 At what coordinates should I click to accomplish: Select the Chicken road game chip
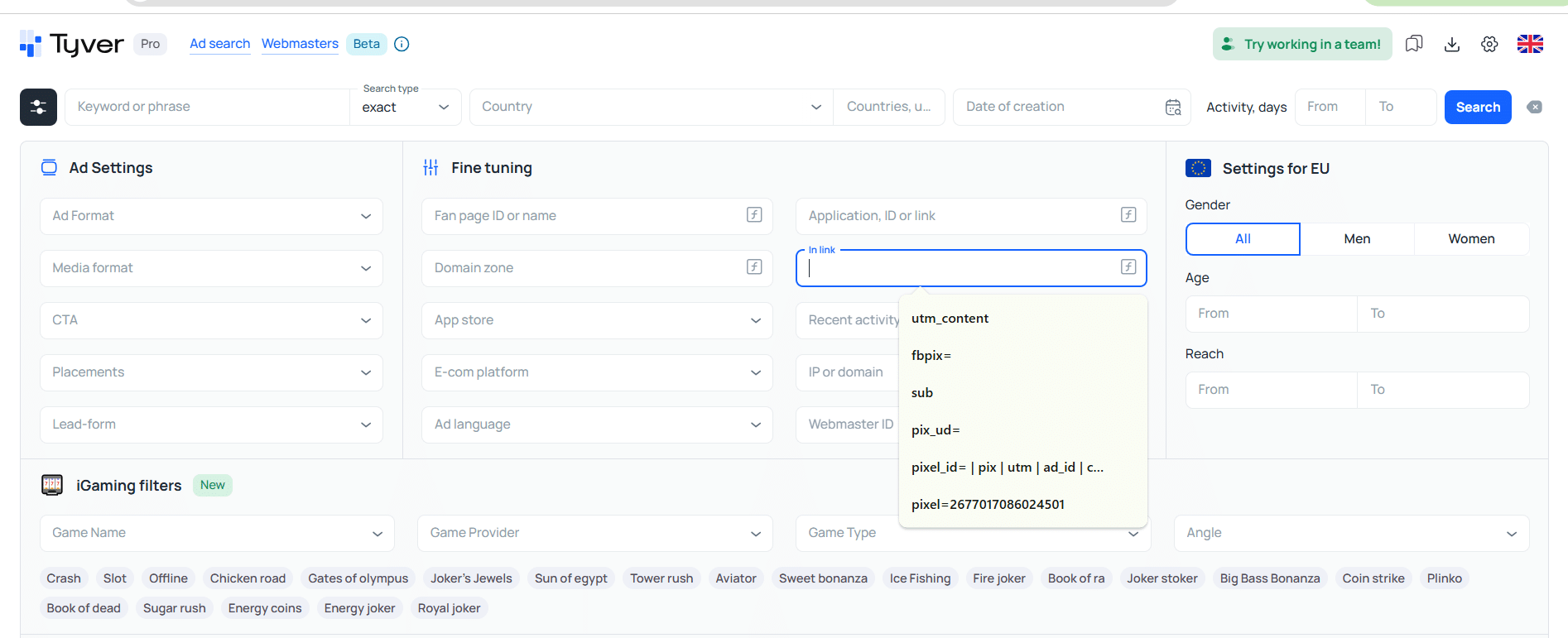248,578
